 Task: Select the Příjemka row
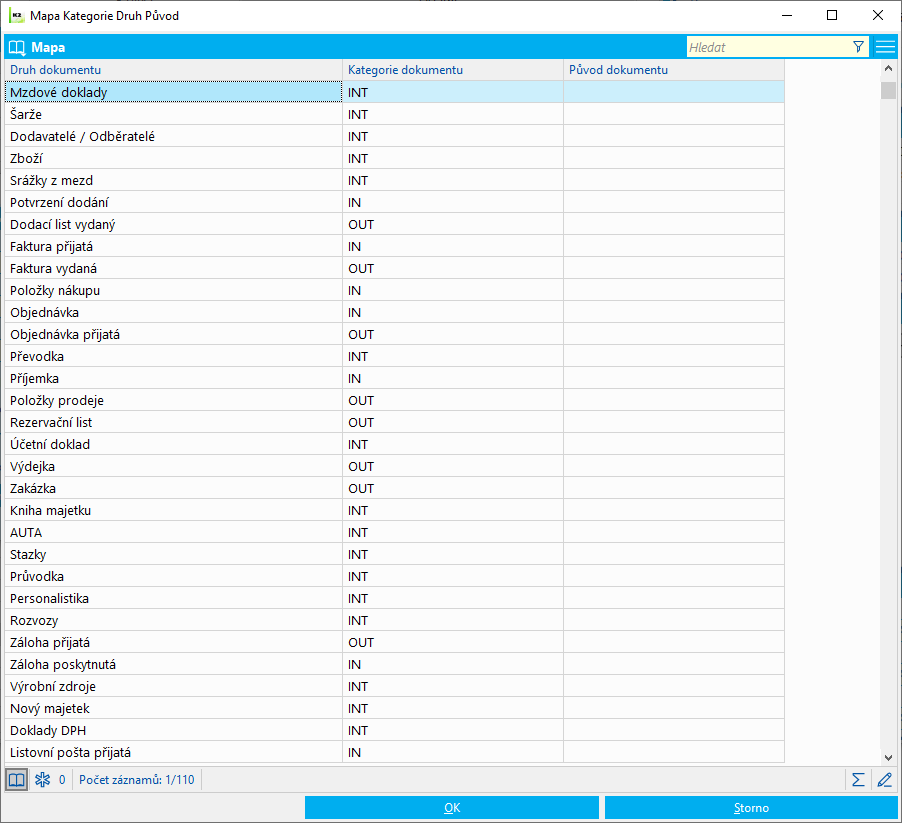(395, 378)
